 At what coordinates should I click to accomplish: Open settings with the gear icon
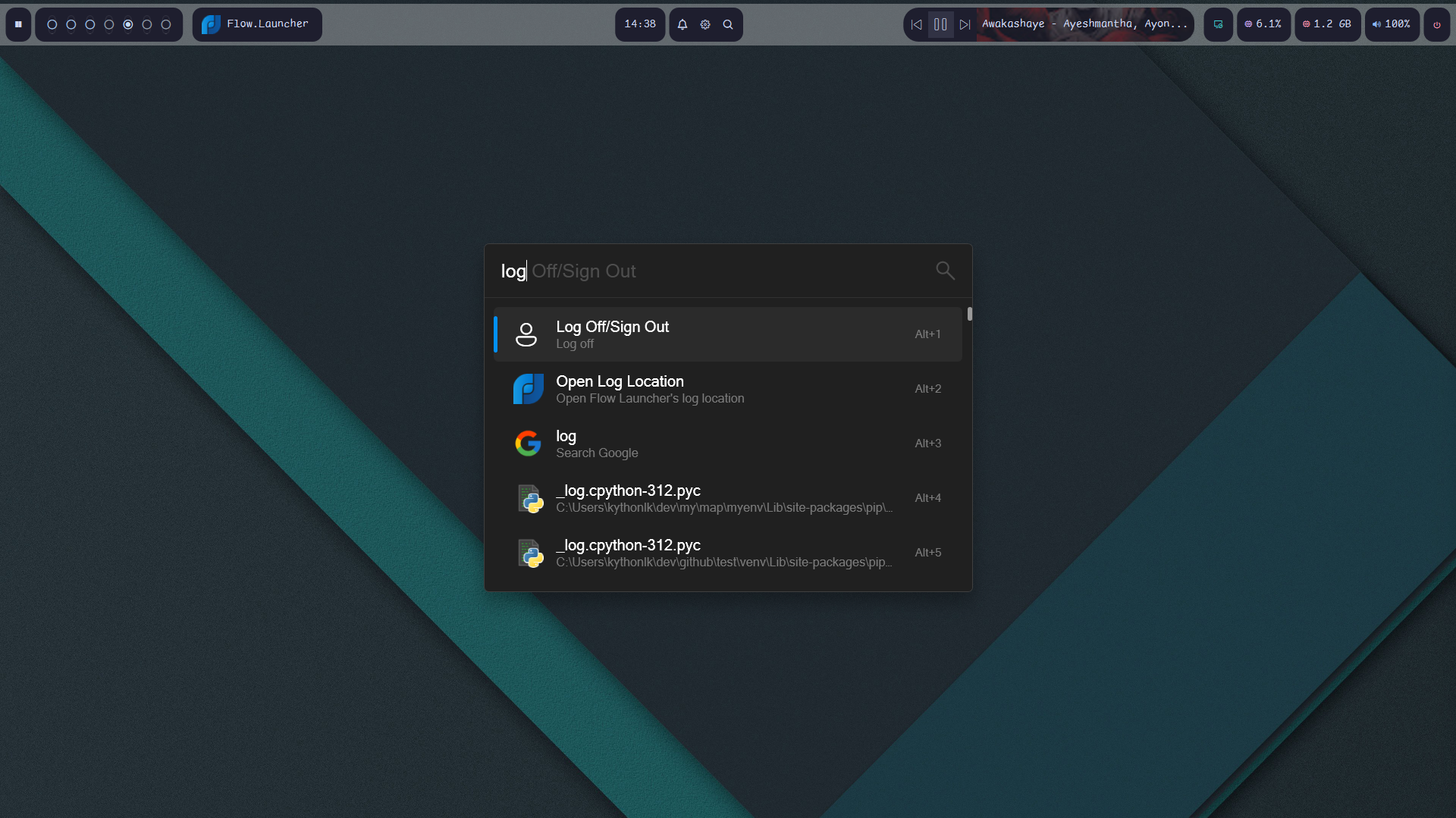704,24
